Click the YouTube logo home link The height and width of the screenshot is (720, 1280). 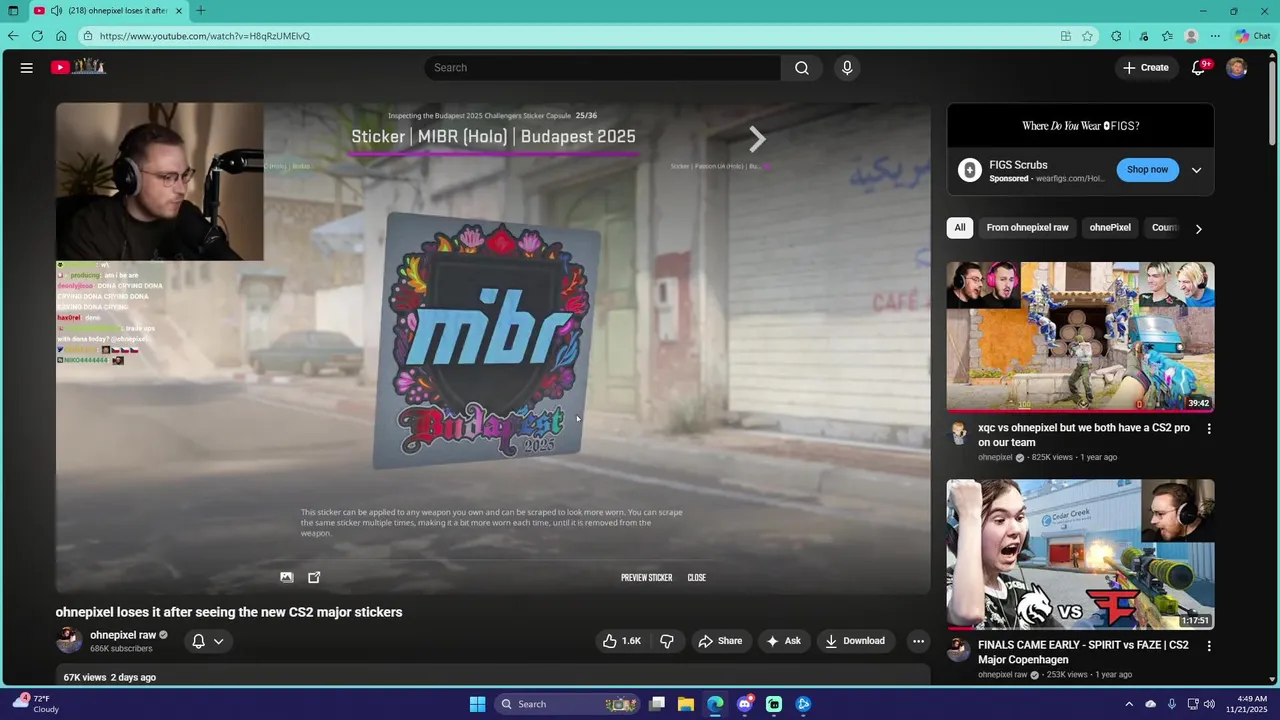click(x=78, y=67)
